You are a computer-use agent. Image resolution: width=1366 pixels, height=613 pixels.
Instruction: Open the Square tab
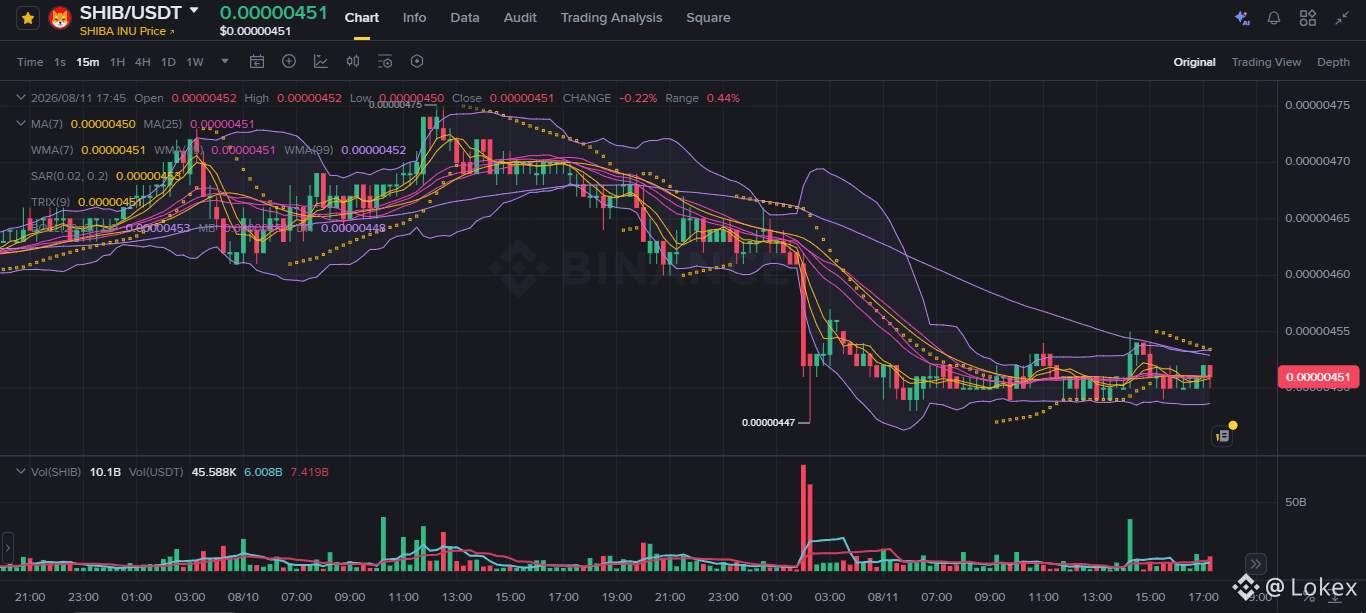[x=708, y=18]
